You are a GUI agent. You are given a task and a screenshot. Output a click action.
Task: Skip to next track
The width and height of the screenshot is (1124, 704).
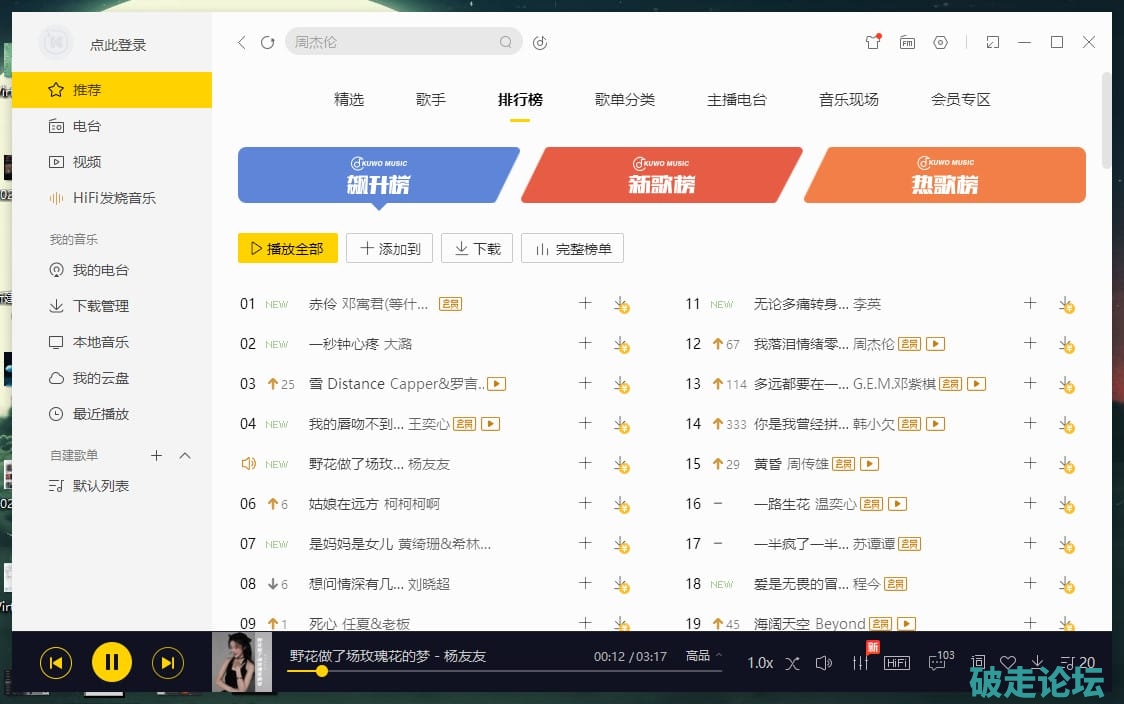tap(168, 662)
